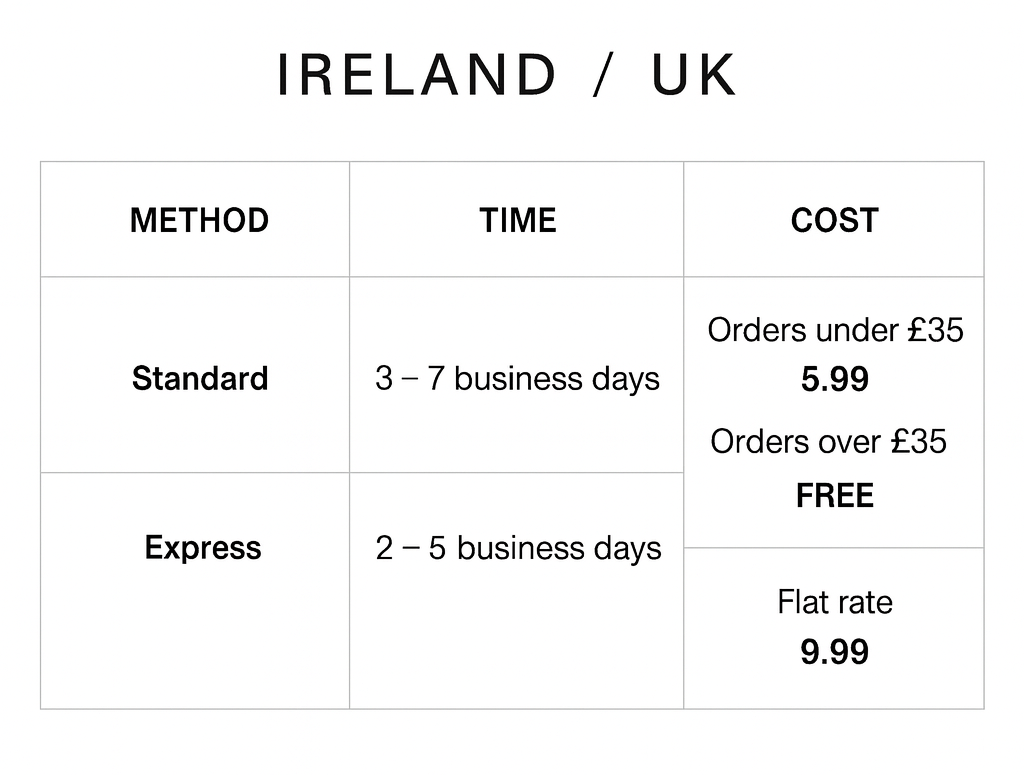Select the 3 – 7 business days text
The image size is (1024, 775).
517,379
